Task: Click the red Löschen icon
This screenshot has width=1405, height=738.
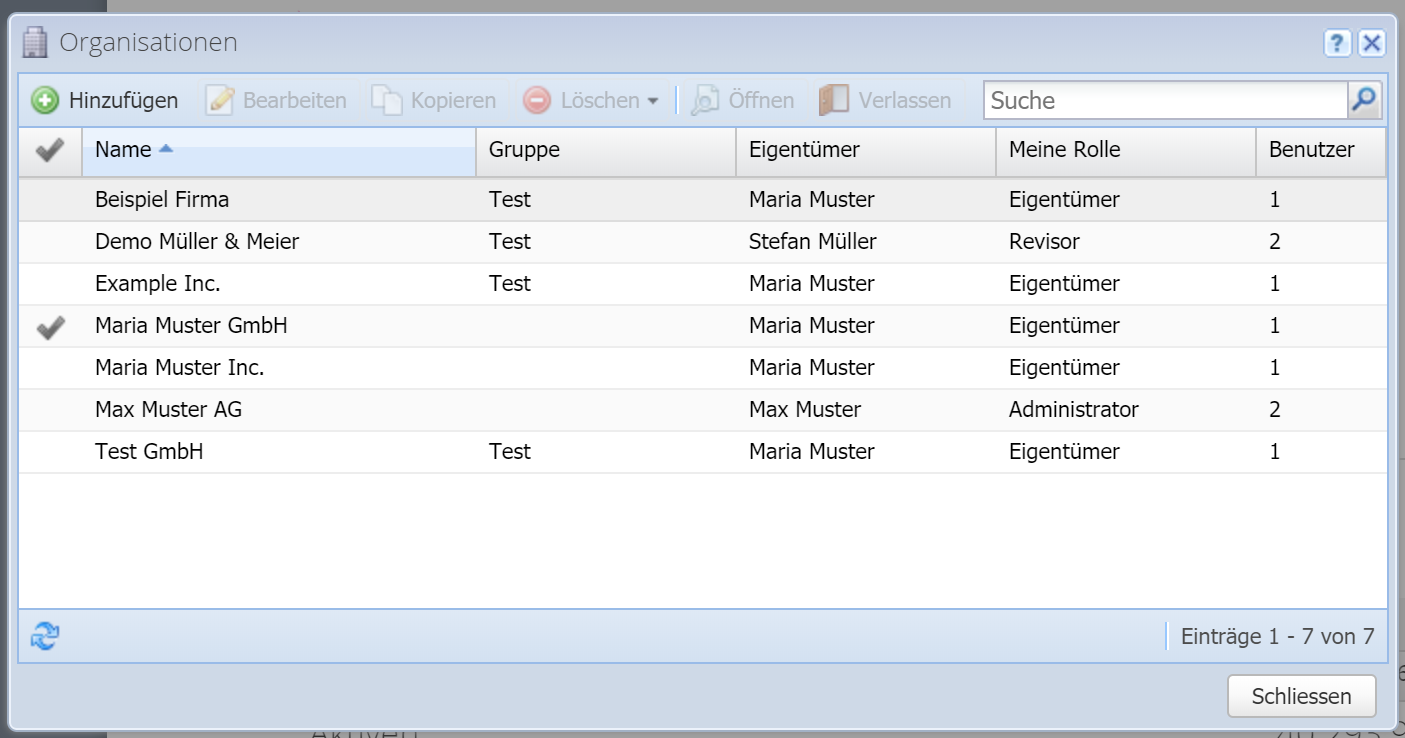Action: coord(537,100)
